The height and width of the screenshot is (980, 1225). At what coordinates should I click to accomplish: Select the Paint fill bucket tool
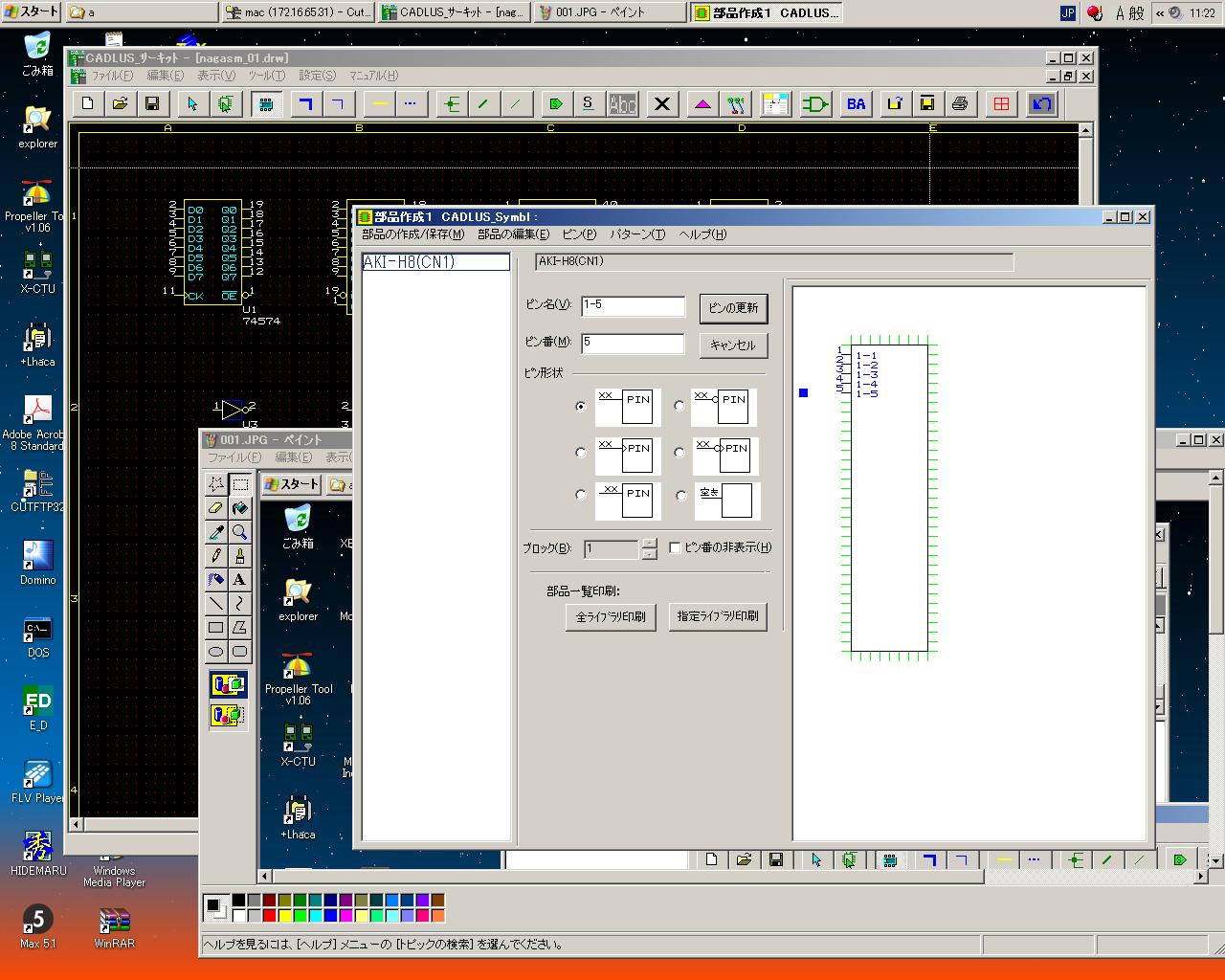(x=240, y=508)
